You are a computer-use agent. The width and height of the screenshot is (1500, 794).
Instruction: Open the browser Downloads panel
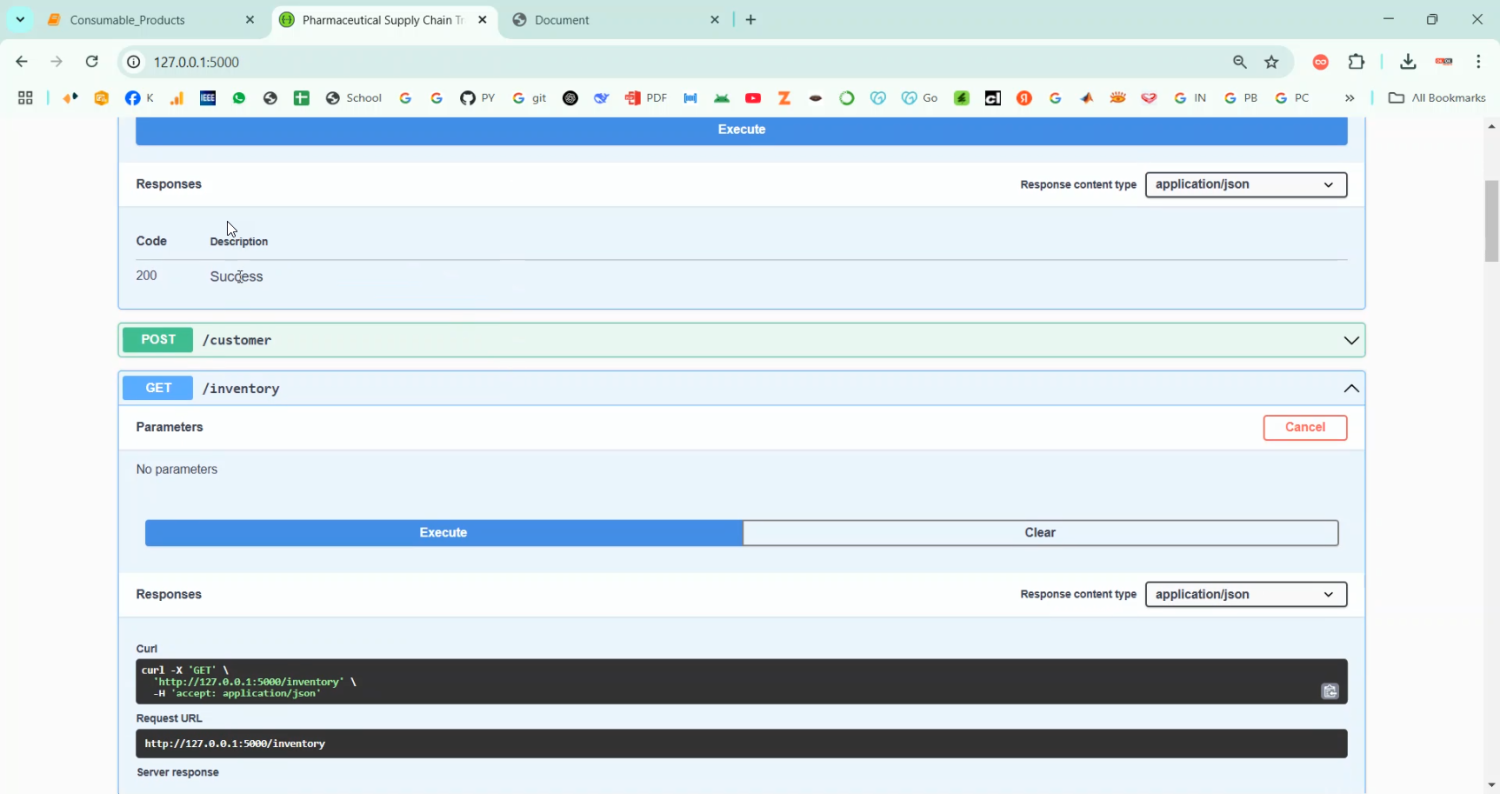[1408, 62]
